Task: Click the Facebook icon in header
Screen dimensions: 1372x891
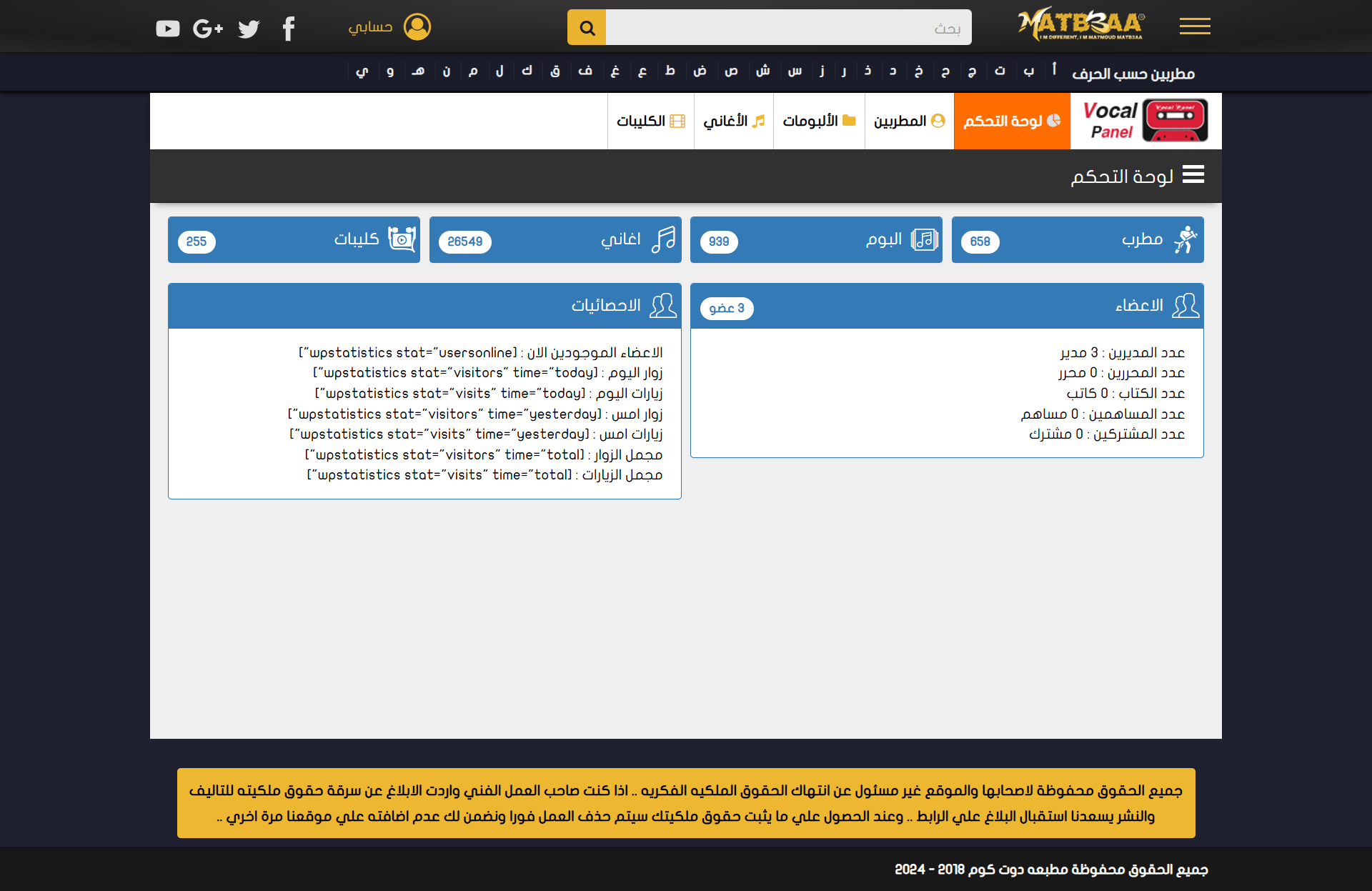Action: pos(289,29)
